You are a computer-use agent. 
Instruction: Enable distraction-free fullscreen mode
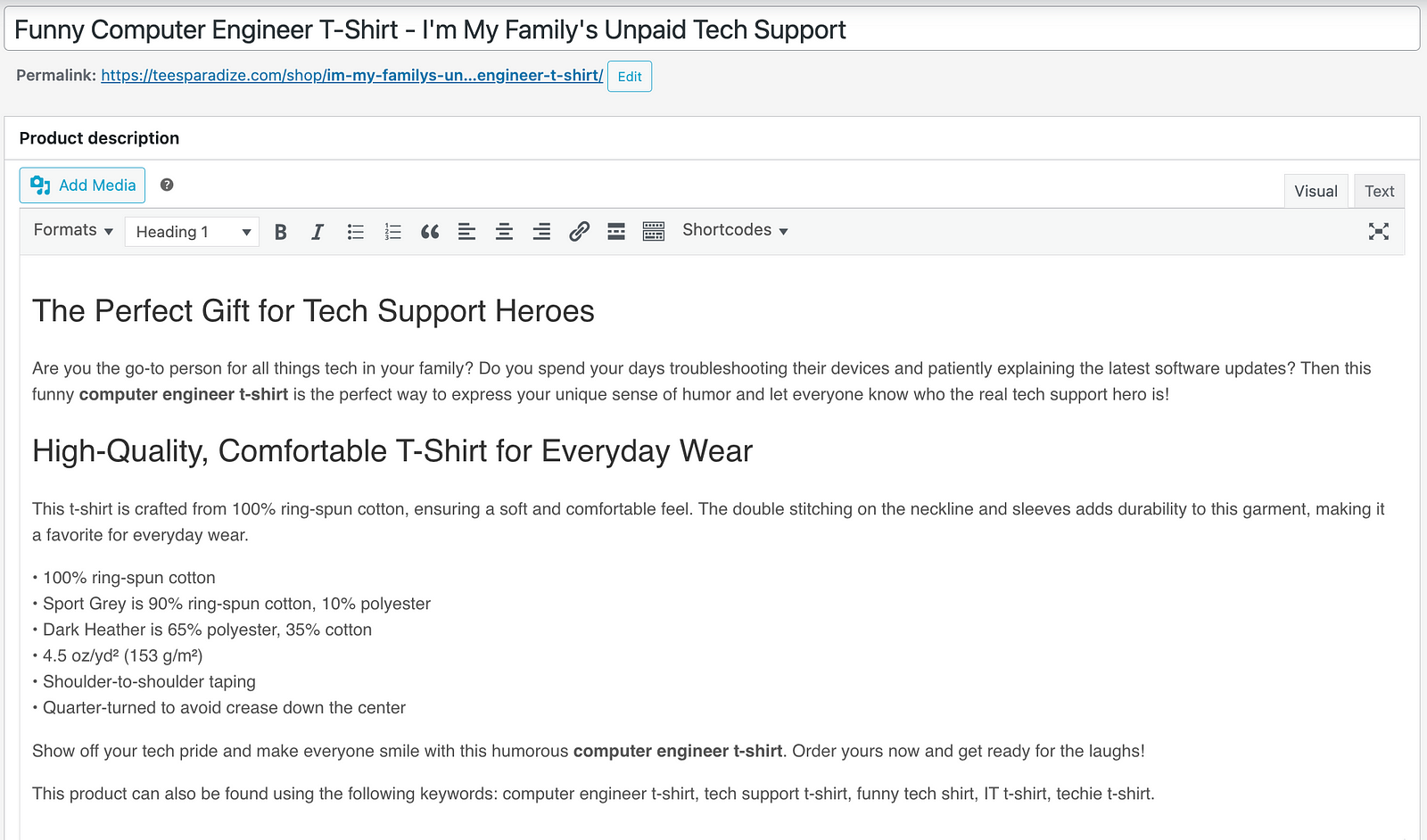[1378, 232]
